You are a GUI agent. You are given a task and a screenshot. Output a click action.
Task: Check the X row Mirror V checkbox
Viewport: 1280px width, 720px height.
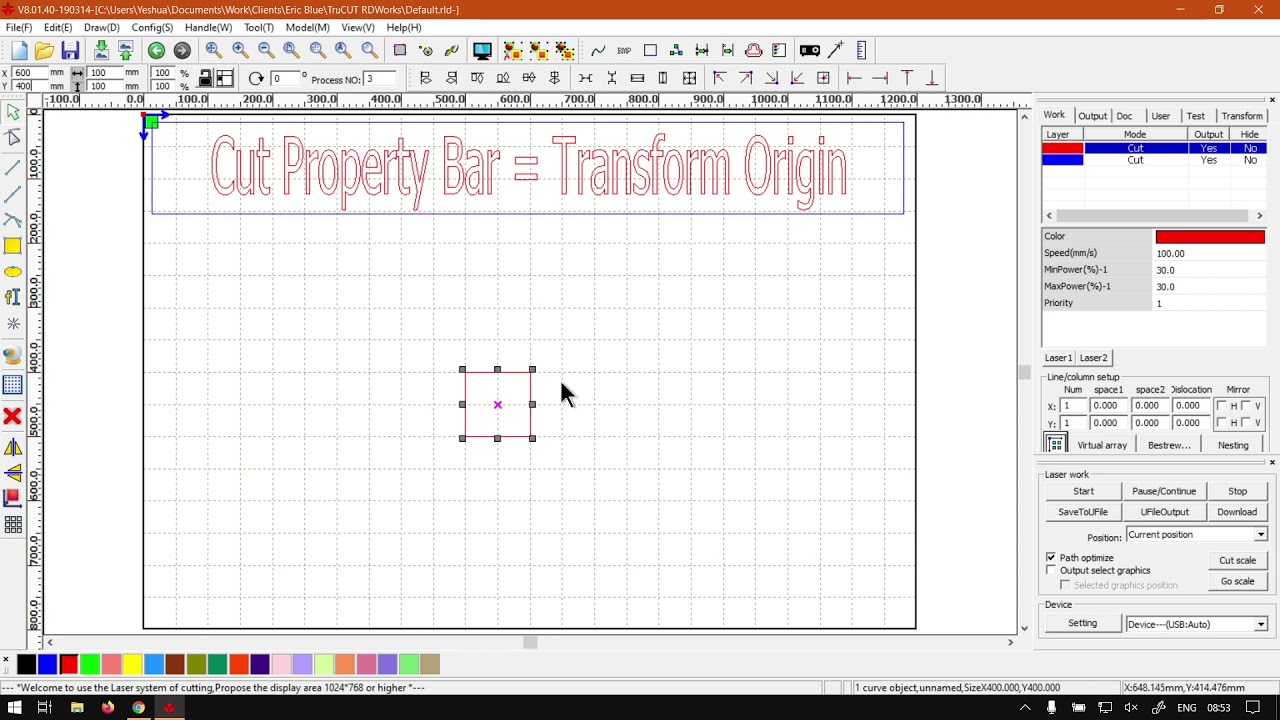point(1246,406)
